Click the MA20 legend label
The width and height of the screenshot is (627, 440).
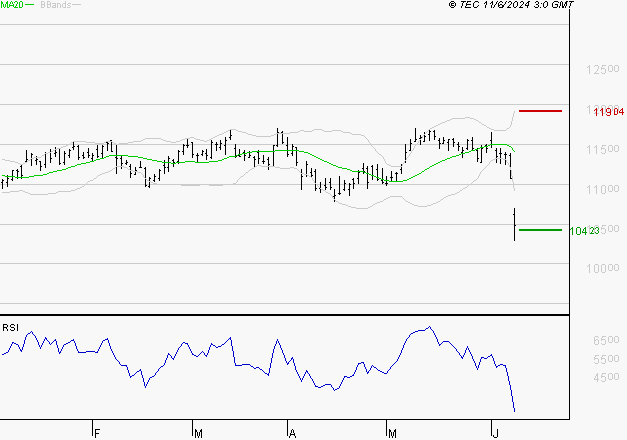click(12, 4)
